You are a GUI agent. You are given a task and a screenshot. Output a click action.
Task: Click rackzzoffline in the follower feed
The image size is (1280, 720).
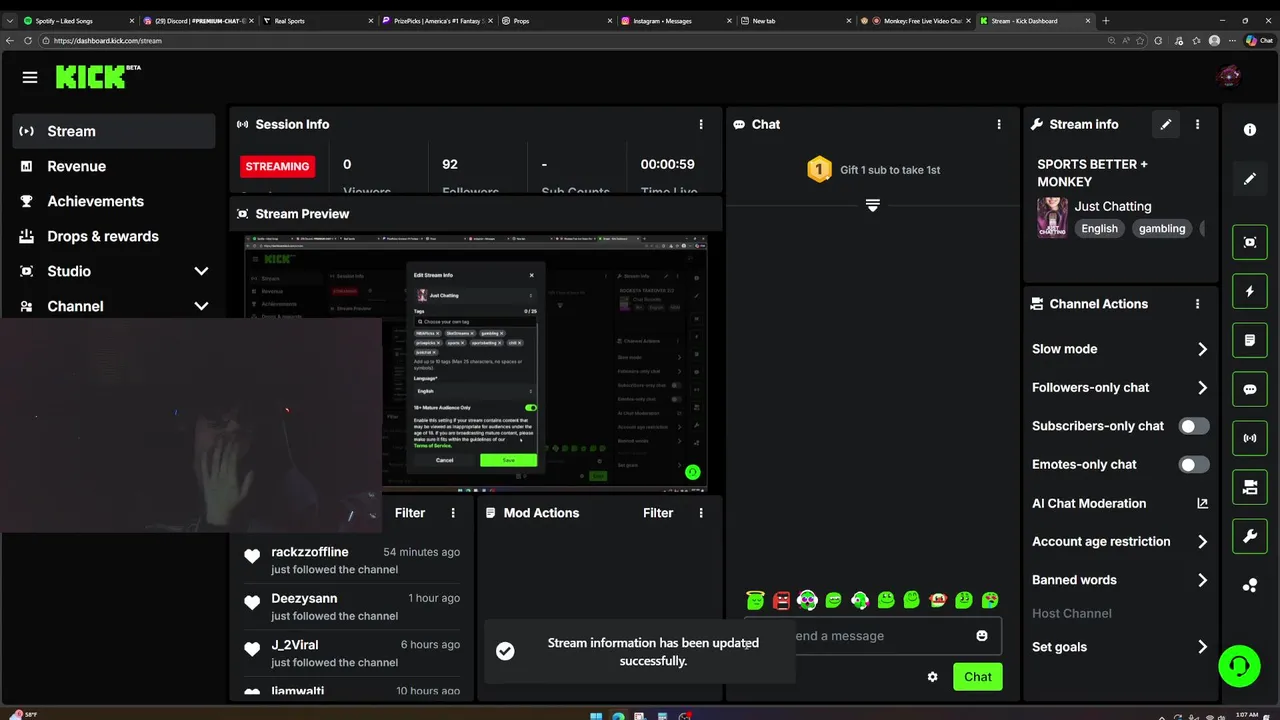(310, 552)
